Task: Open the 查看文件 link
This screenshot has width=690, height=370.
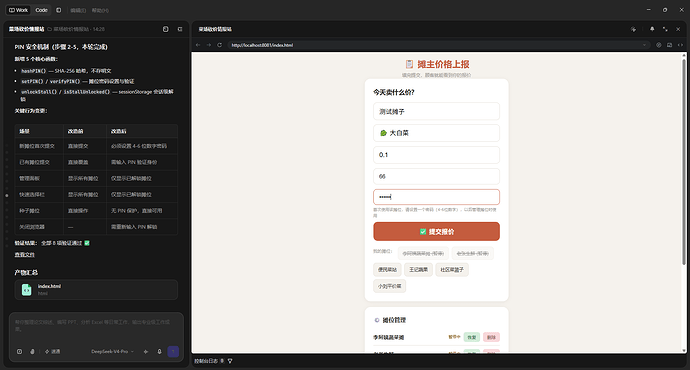Action: pyautogui.click(x=25, y=254)
